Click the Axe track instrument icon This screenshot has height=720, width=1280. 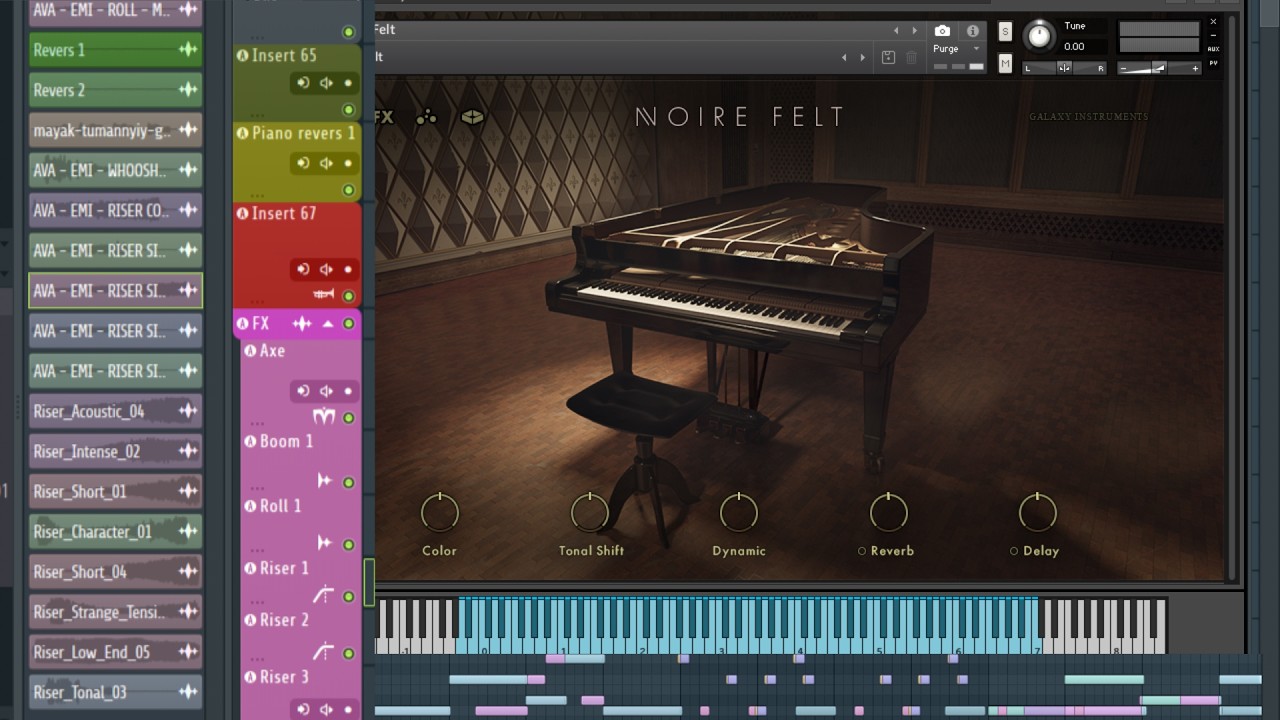click(324, 417)
